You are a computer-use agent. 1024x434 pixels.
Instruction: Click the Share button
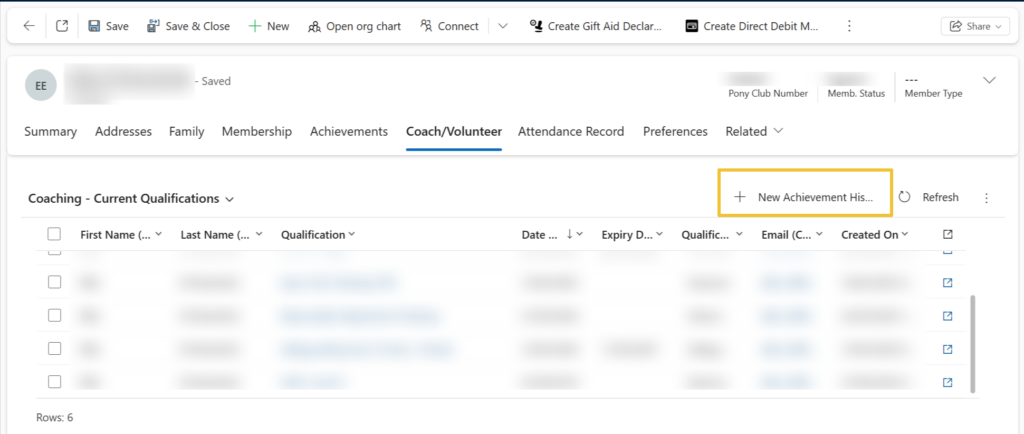click(974, 26)
